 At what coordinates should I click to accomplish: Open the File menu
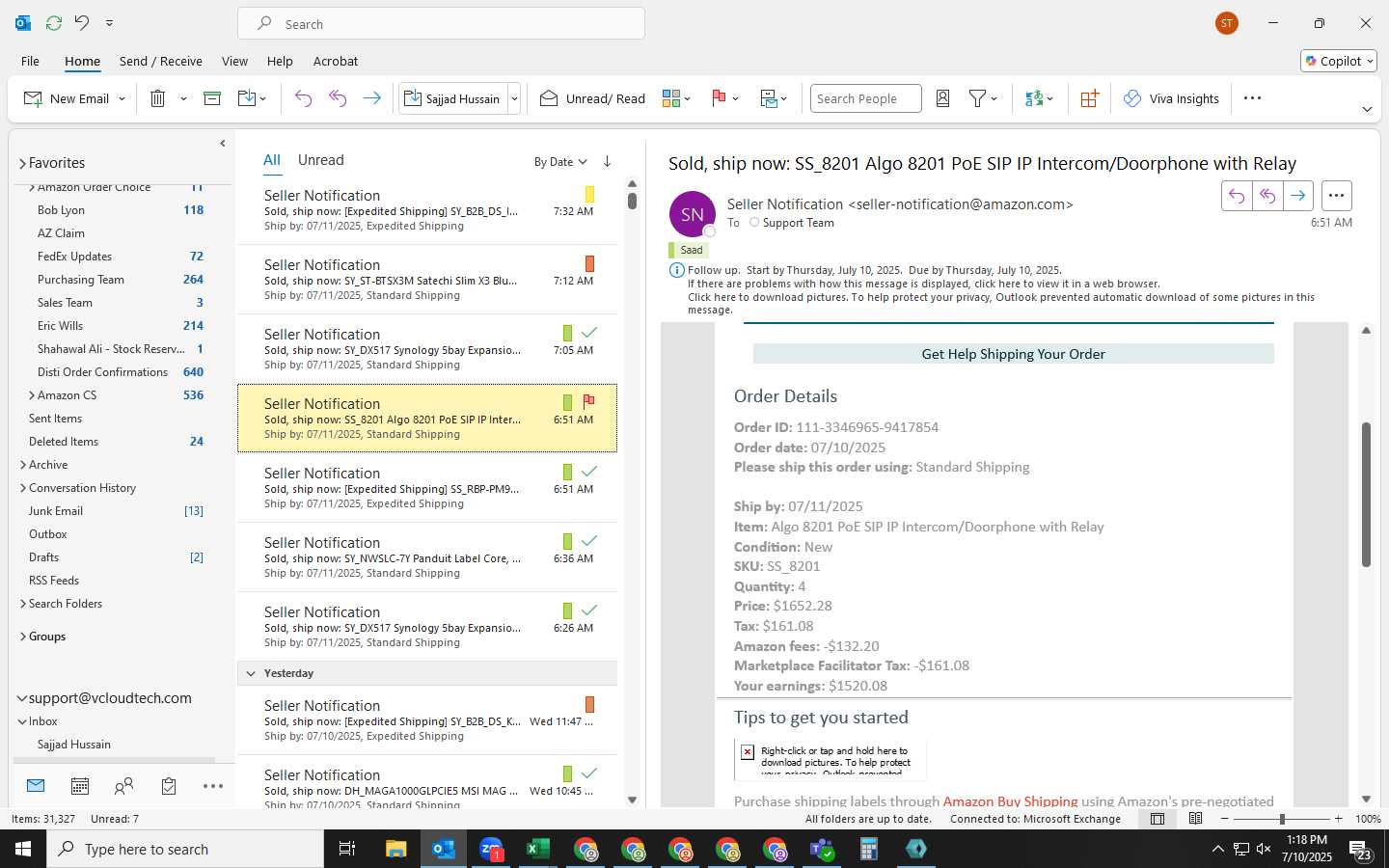pyautogui.click(x=30, y=61)
